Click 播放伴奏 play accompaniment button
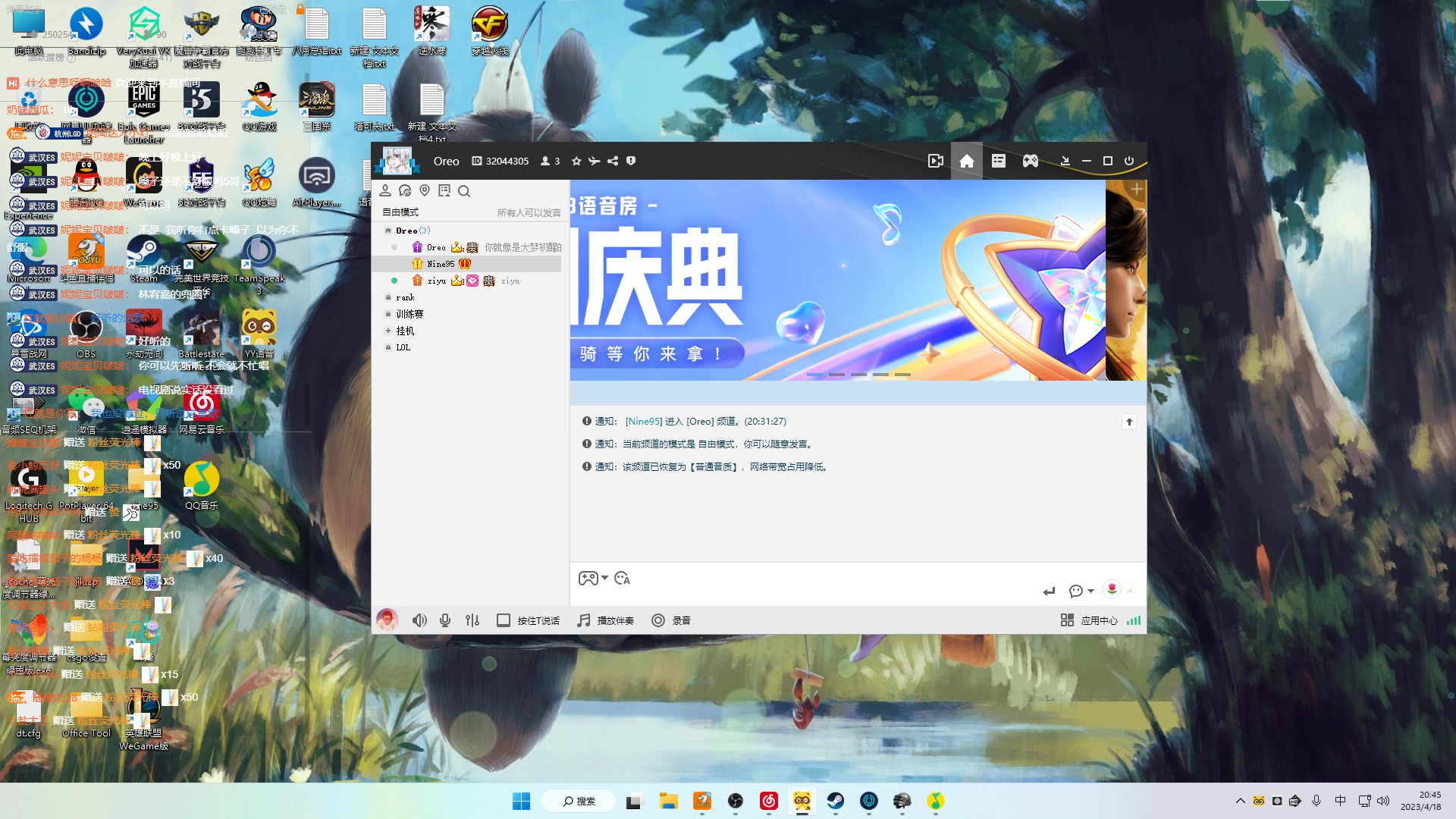This screenshot has width=1456, height=819. click(605, 620)
